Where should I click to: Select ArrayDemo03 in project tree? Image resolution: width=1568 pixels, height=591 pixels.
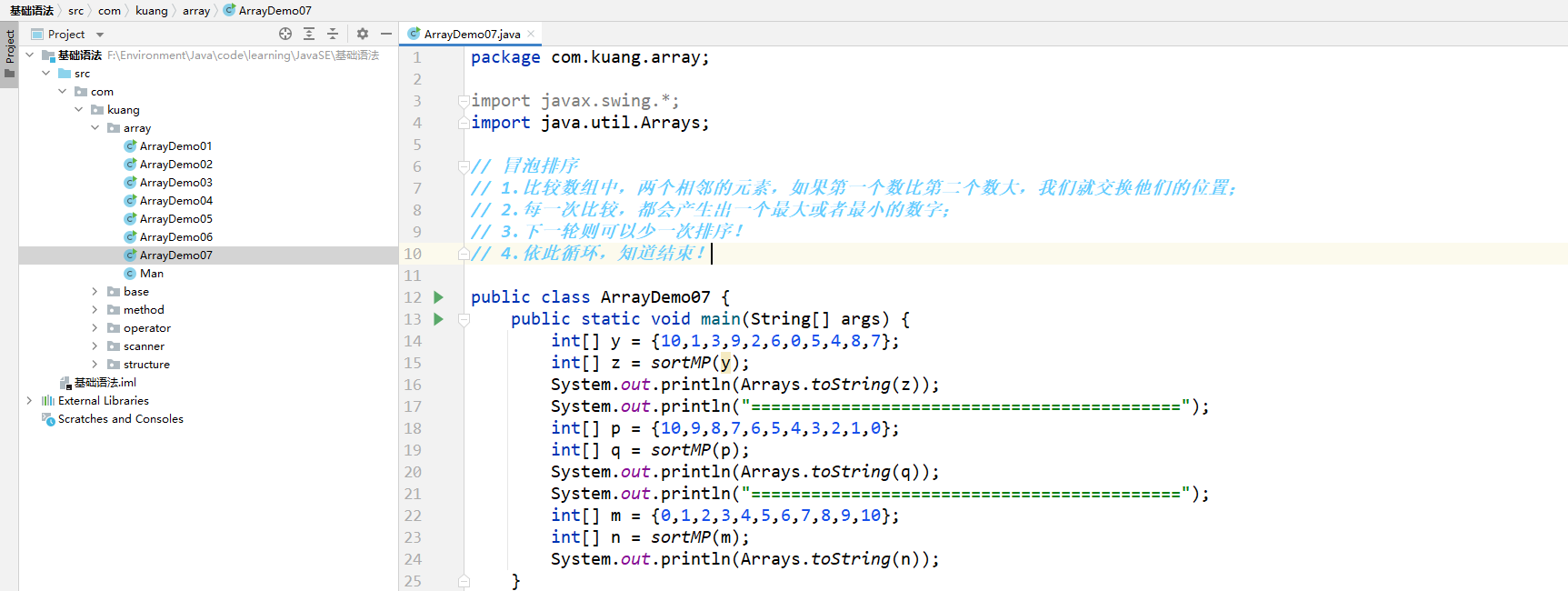[x=175, y=183]
